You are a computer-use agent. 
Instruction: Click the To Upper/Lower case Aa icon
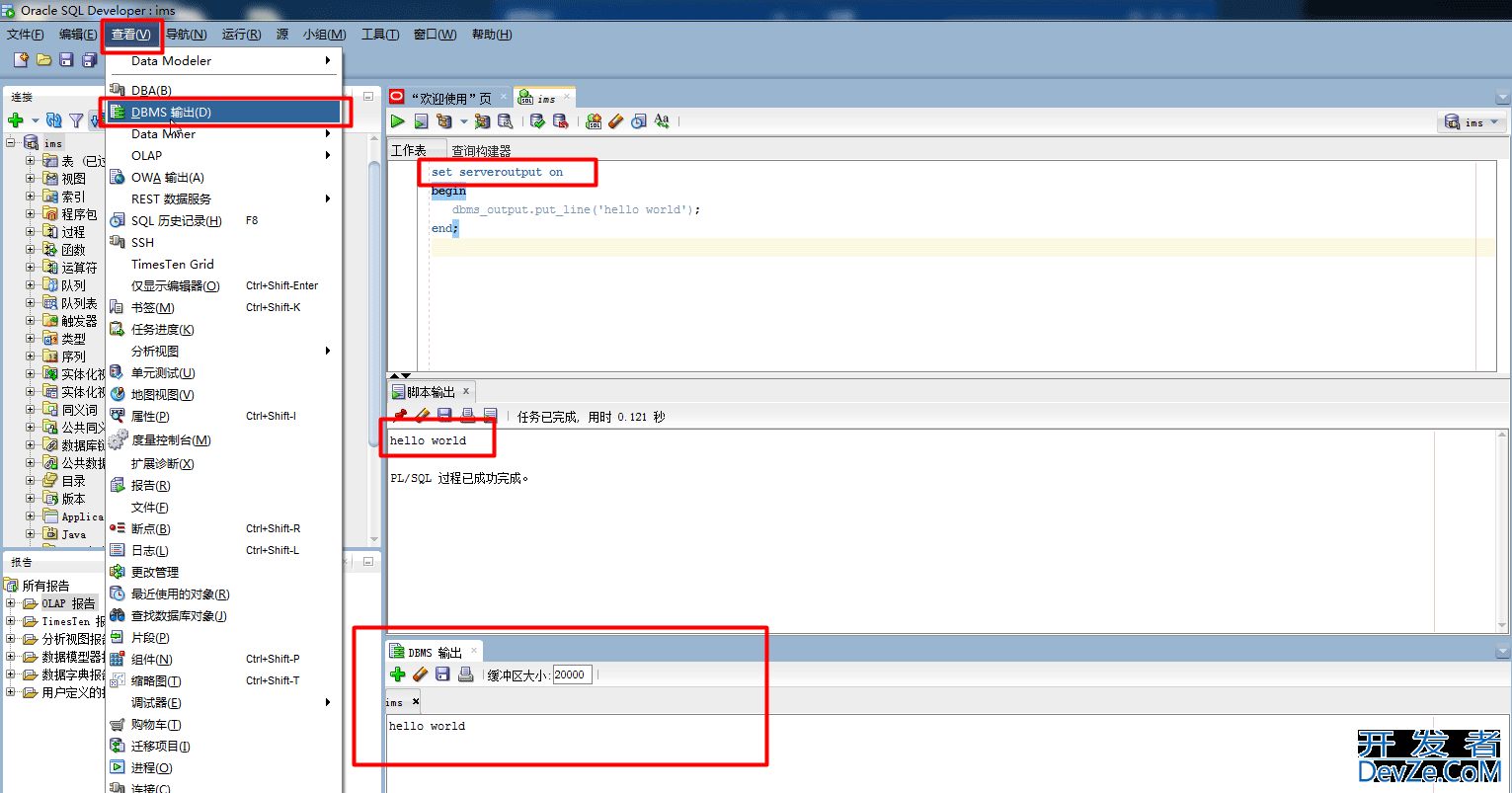coord(662,120)
